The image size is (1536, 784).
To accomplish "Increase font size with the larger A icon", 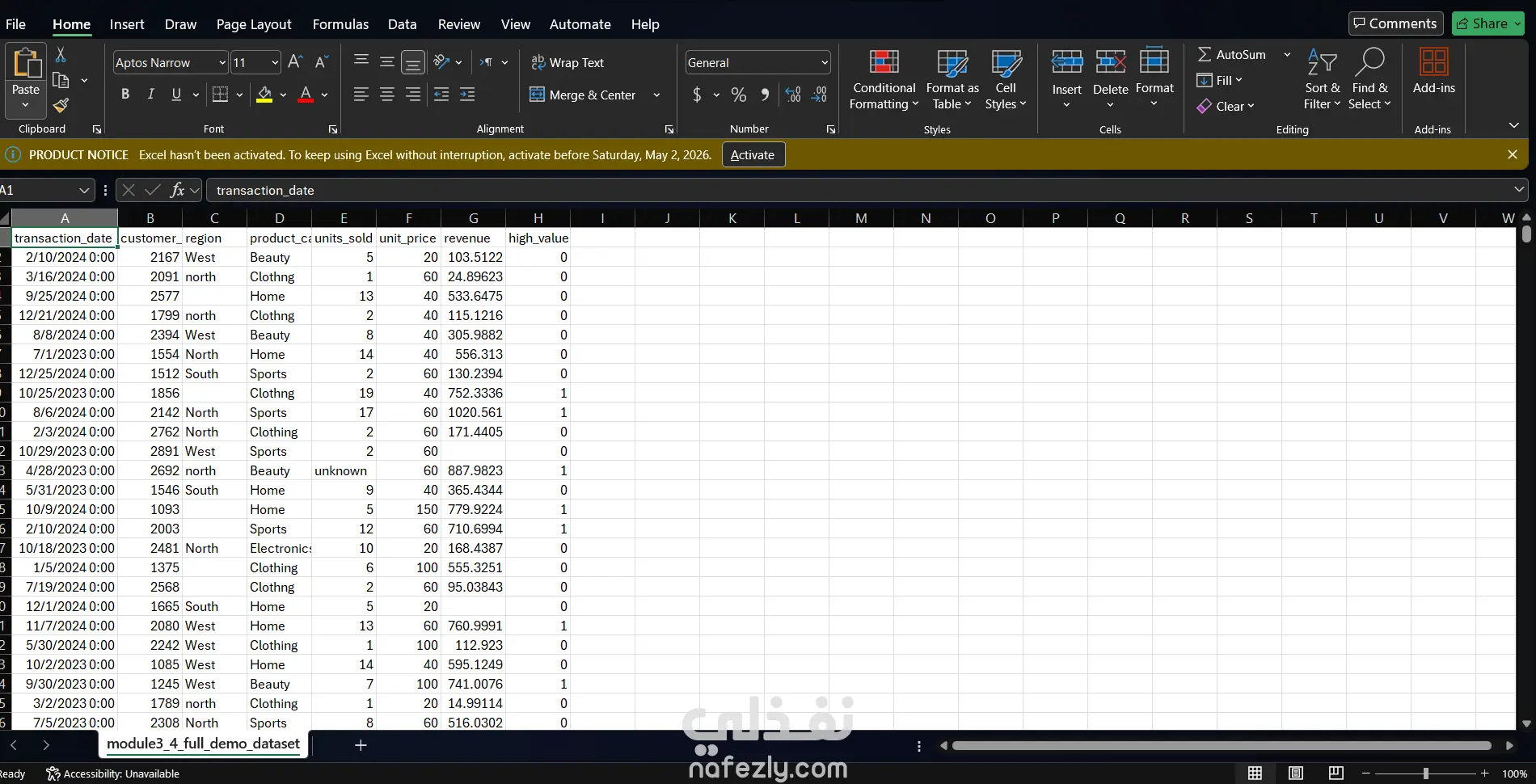I will tap(295, 62).
